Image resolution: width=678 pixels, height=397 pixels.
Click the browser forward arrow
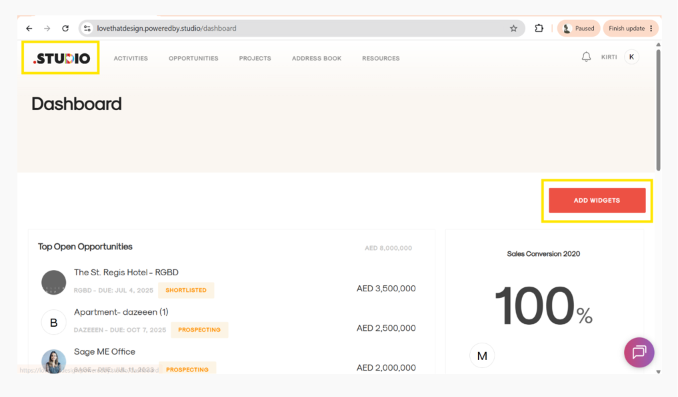47,29
